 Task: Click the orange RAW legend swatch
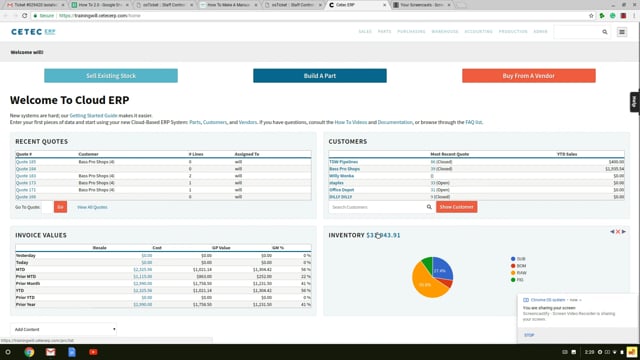pyautogui.click(x=513, y=273)
